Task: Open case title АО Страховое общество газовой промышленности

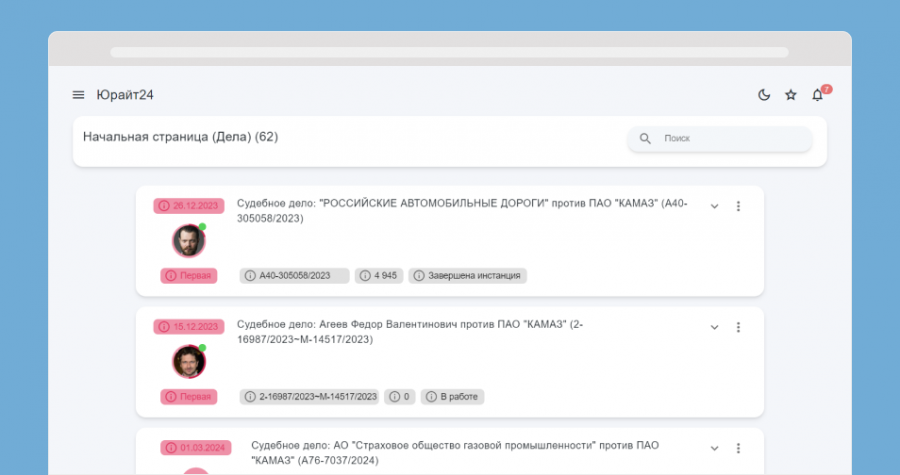Action: click(x=455, y=453)
